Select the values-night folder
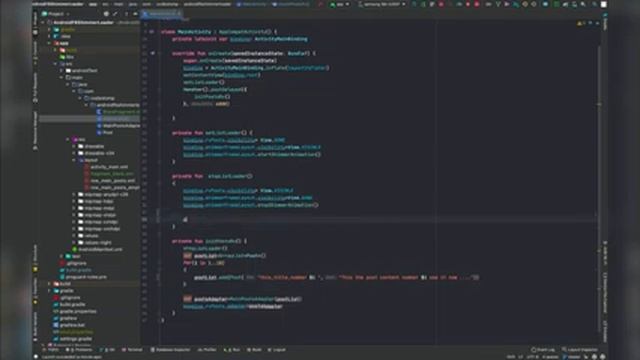The width and height of the screenshot is (640, 360). click(x=95, y=242)
